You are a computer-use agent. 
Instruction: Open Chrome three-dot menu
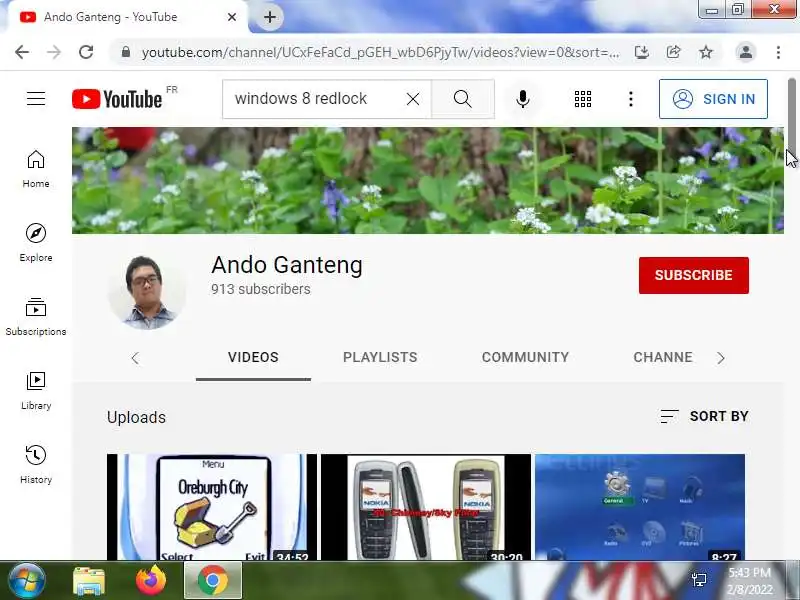778,52
